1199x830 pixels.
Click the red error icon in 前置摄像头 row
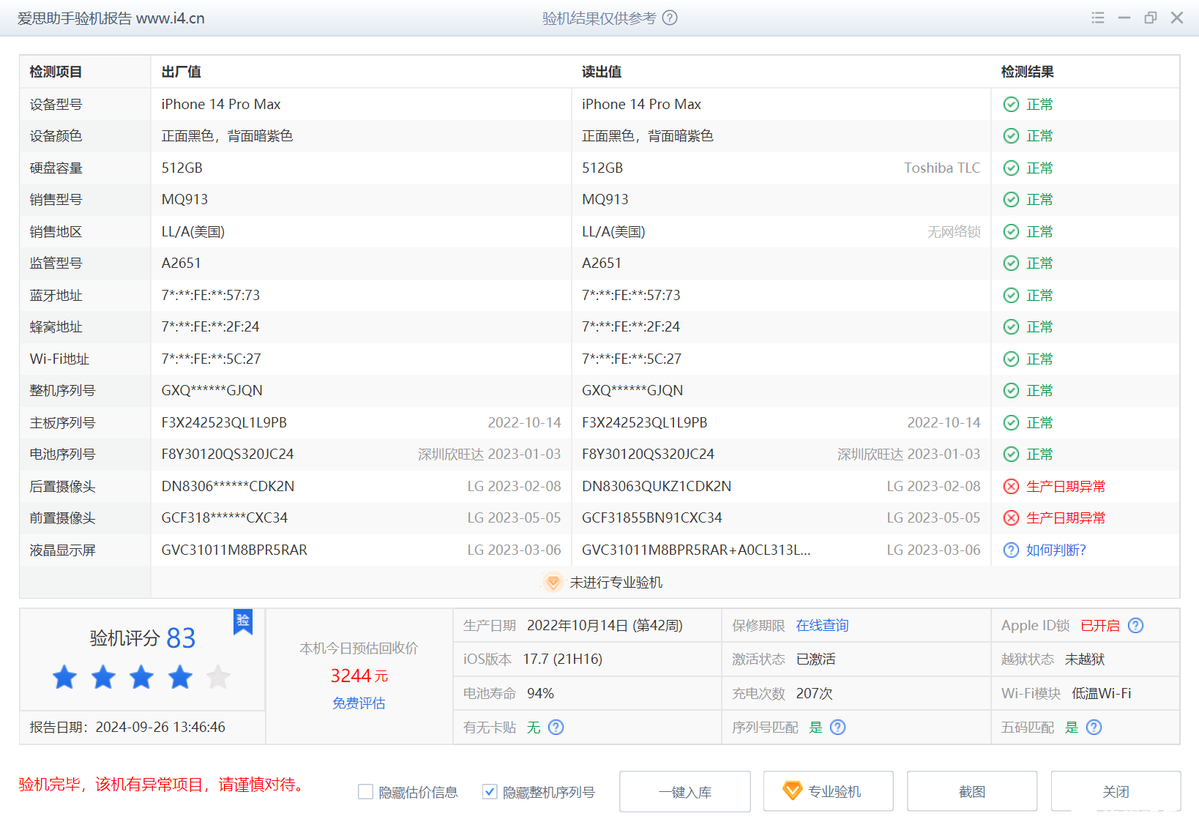click(1011, 518)
